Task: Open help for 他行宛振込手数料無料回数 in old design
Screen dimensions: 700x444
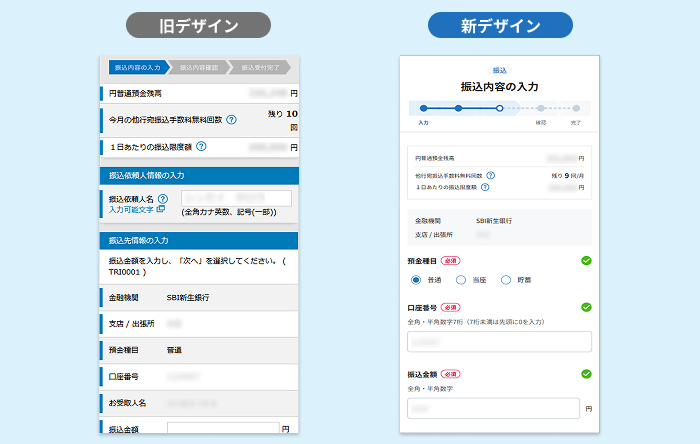Action: point(231,120)
